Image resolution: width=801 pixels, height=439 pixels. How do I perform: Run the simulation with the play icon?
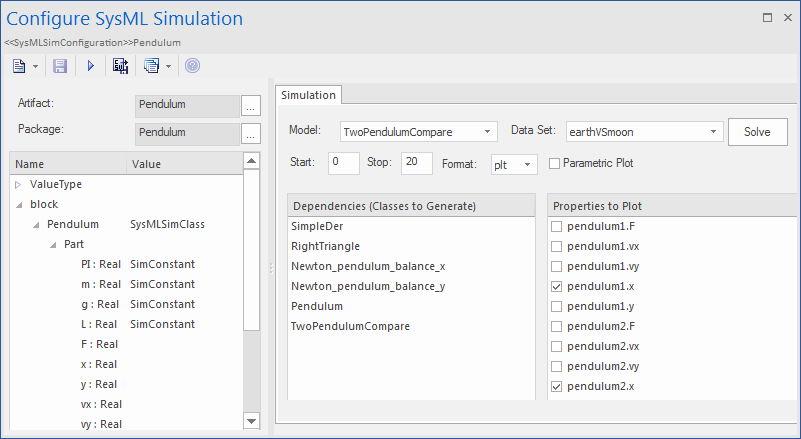(90, 66)
